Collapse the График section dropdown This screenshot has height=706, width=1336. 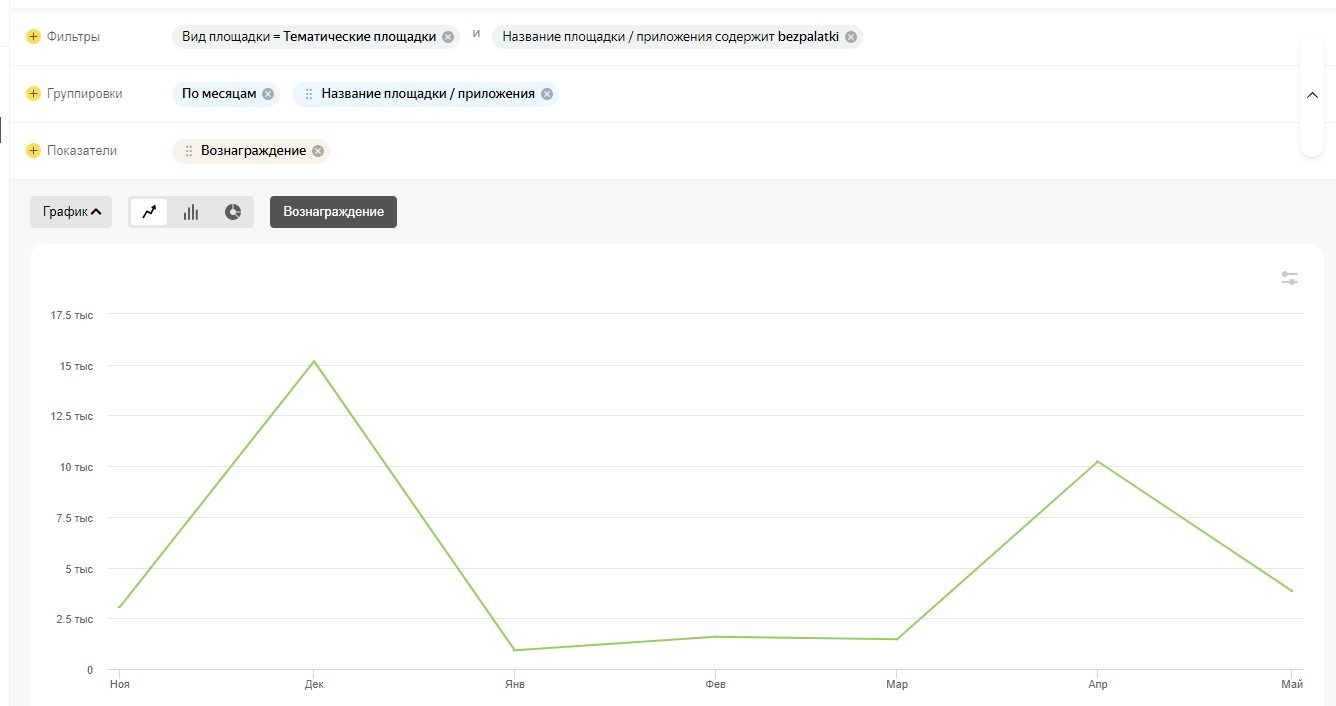[71, 212]
